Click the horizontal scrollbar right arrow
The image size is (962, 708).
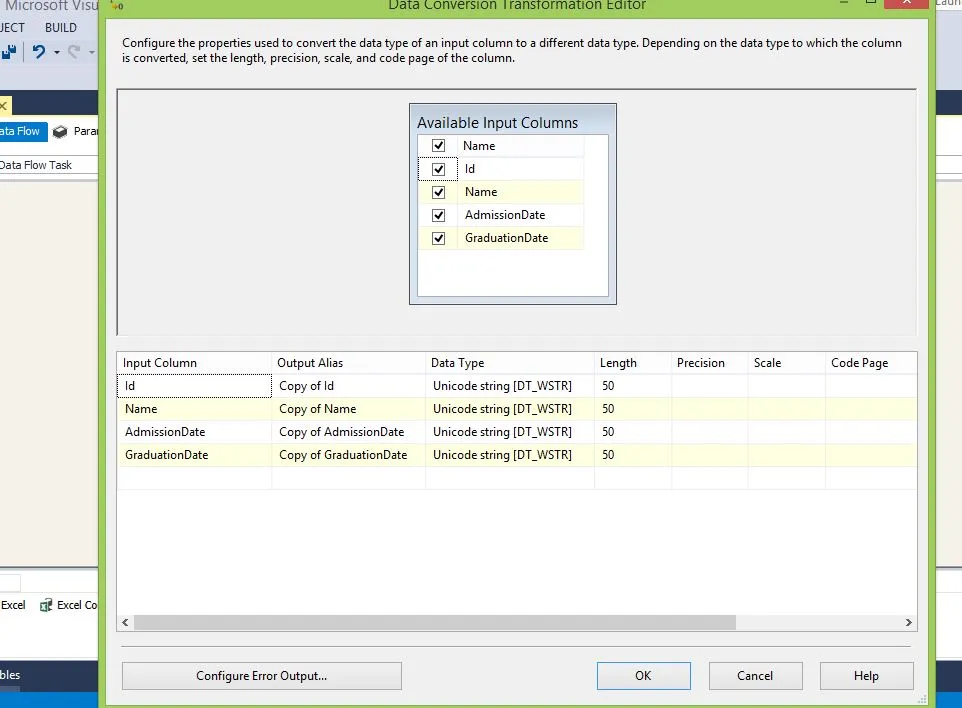pos(909,622)
